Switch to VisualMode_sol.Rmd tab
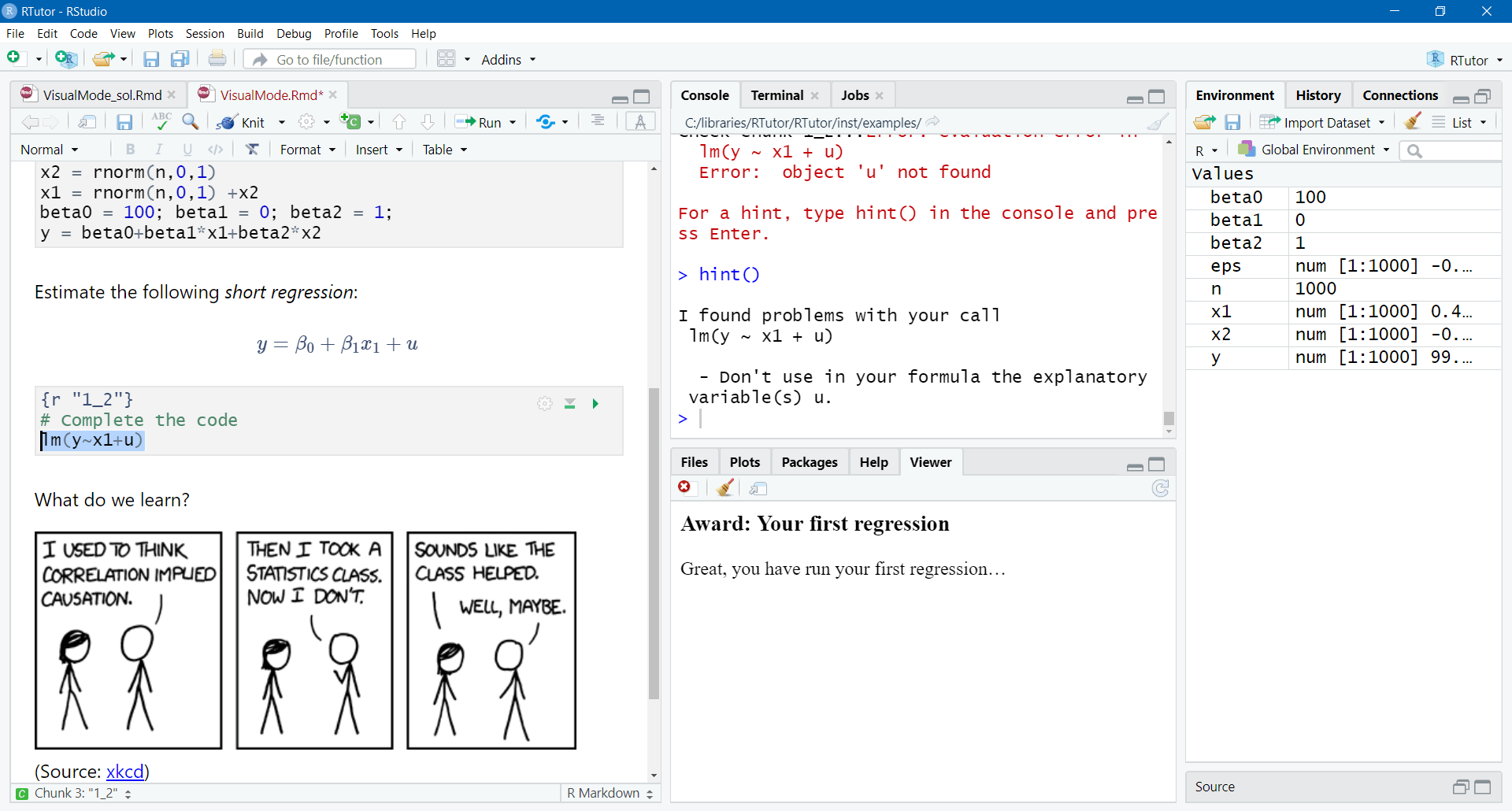The width and height of the screenshot is (1512, 811). pyautogui.click(x=101, y=94)
